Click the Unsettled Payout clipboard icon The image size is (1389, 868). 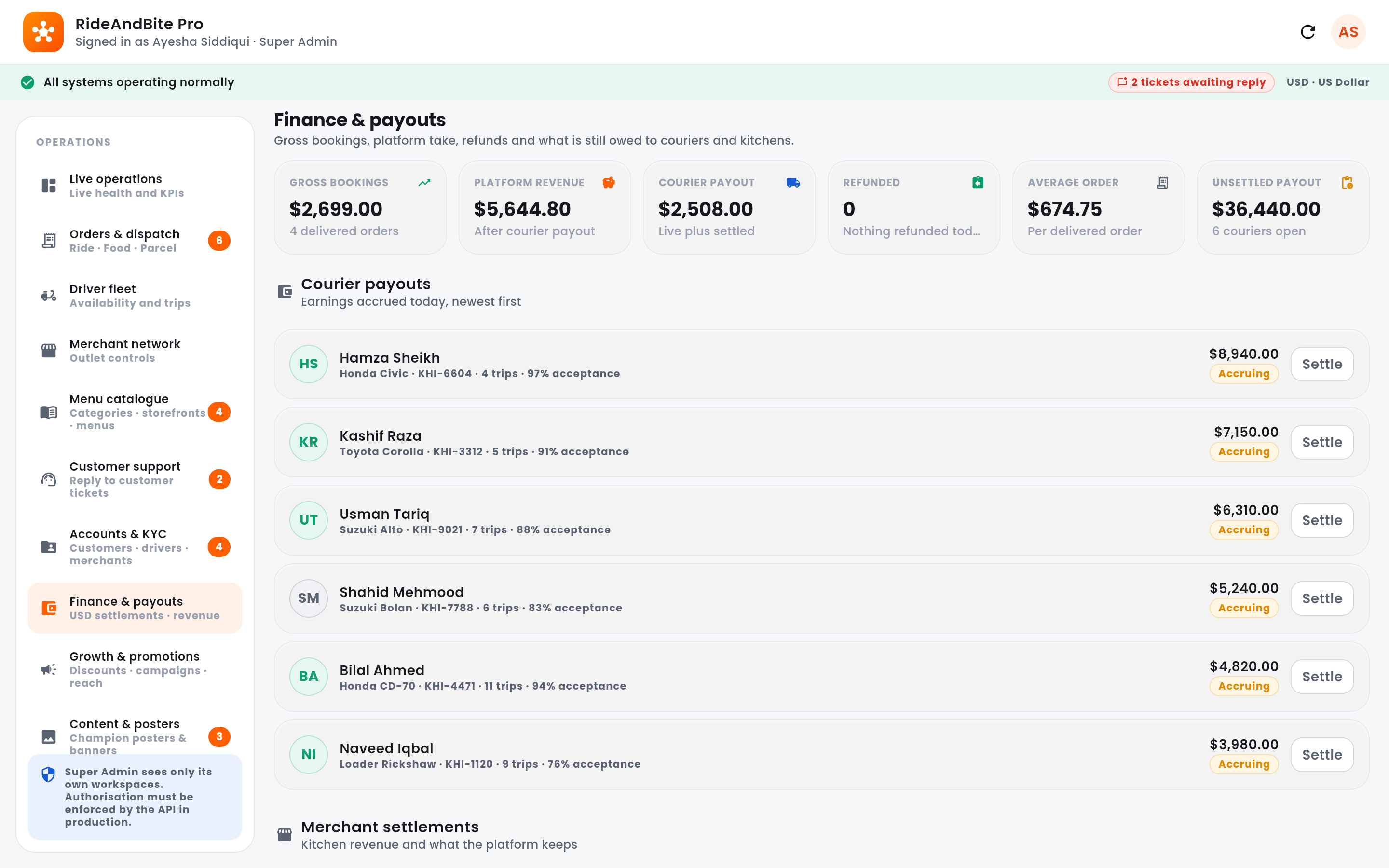point(1347,183)
